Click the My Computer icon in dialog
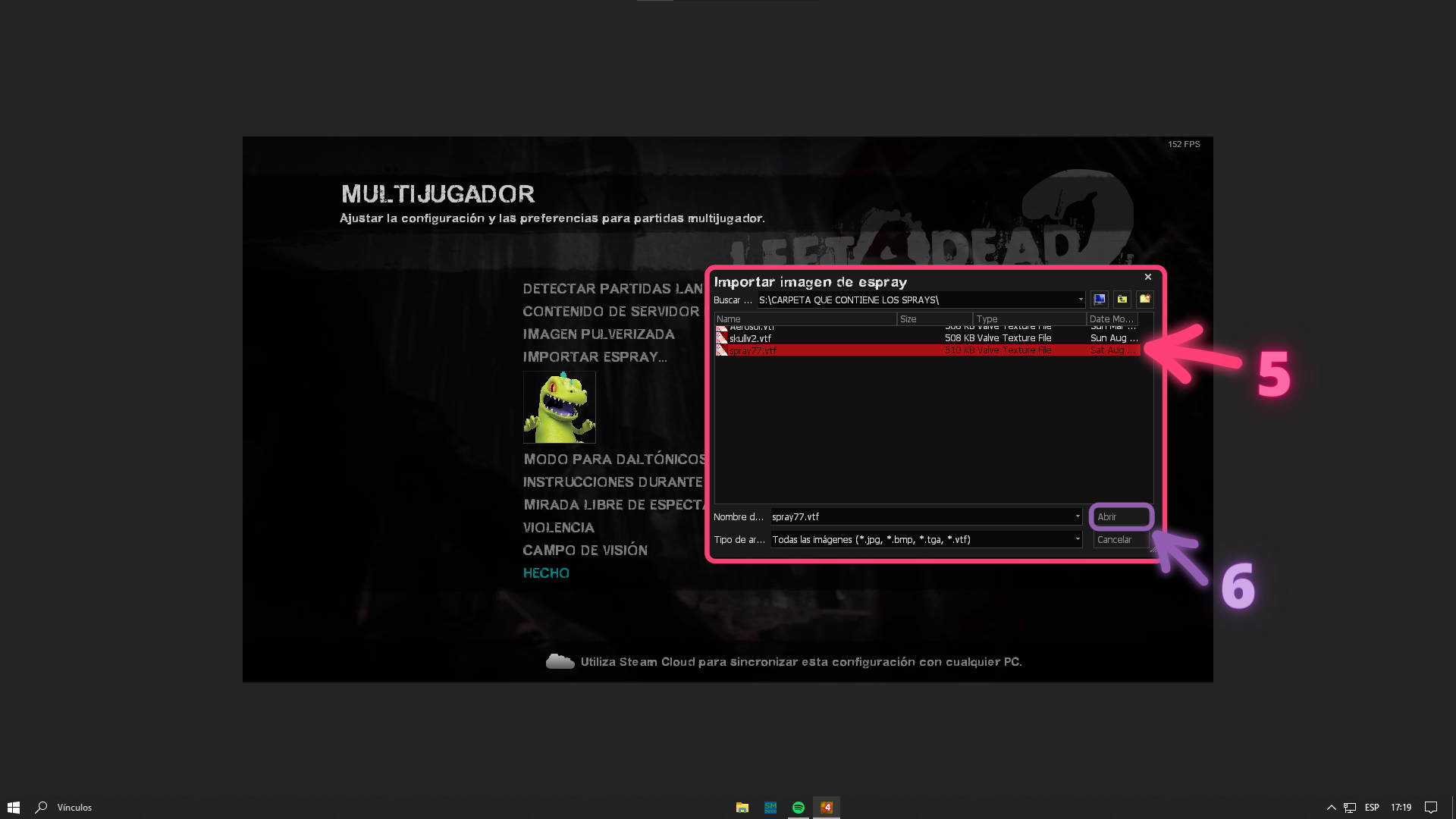Viewport: 1456px width, 819px height. (x=1099, y=300)
